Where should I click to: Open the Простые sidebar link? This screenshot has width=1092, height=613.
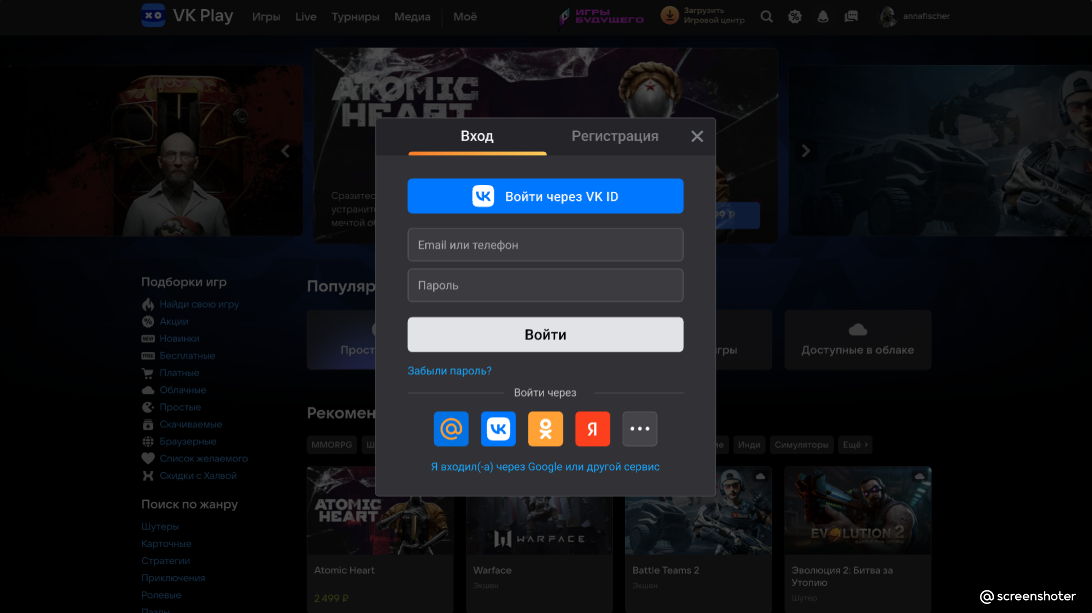tap(180, 407)
